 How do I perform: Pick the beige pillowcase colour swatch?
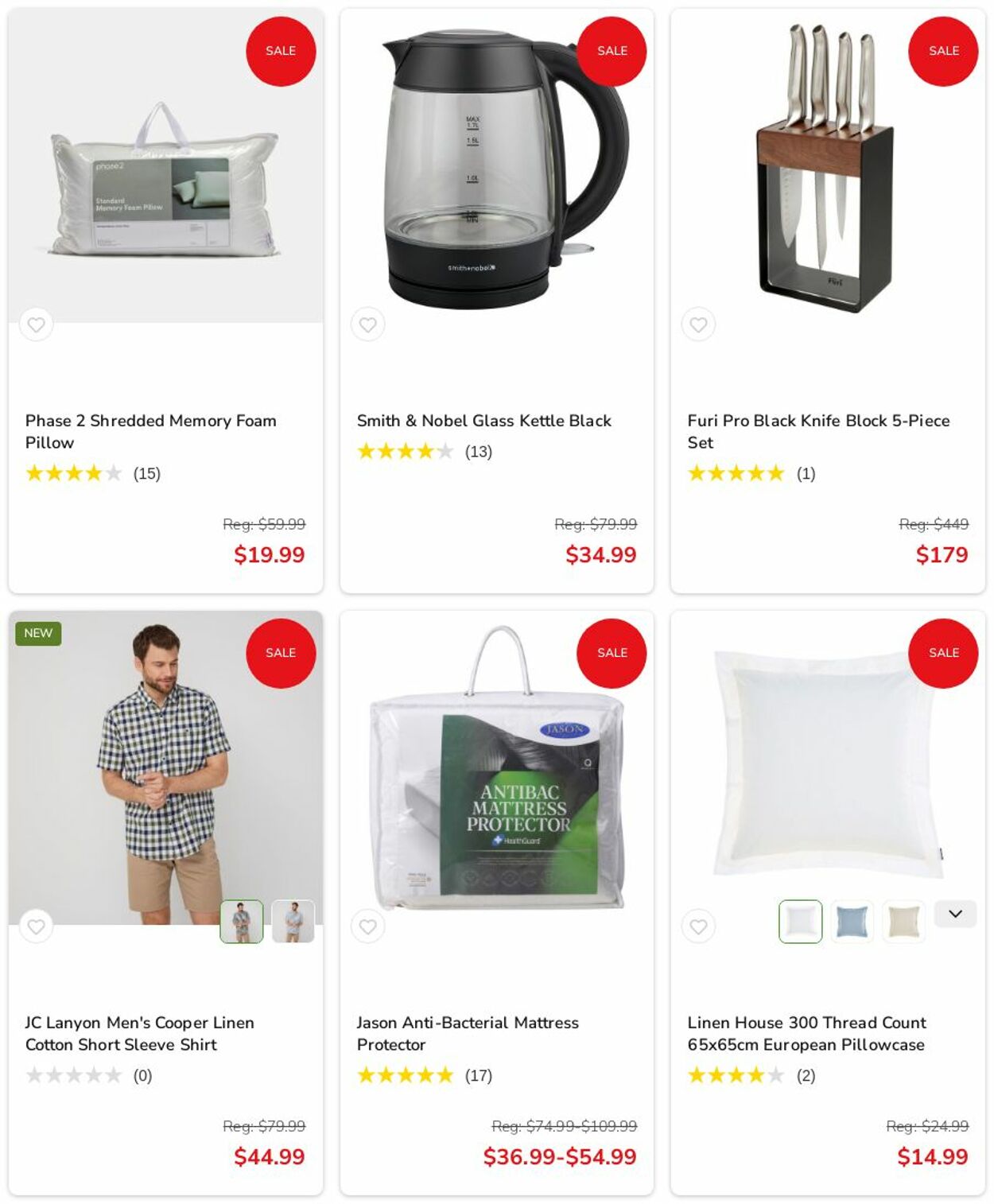(x=903, y=922)
